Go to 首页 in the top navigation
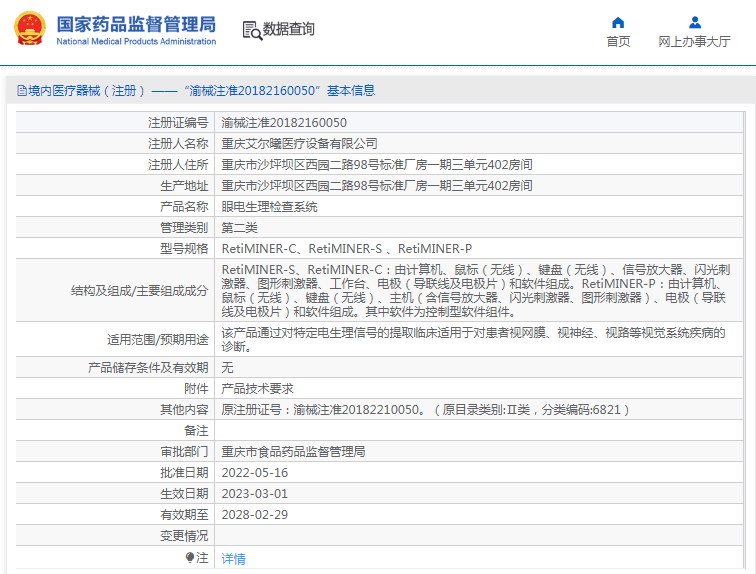 618,42
